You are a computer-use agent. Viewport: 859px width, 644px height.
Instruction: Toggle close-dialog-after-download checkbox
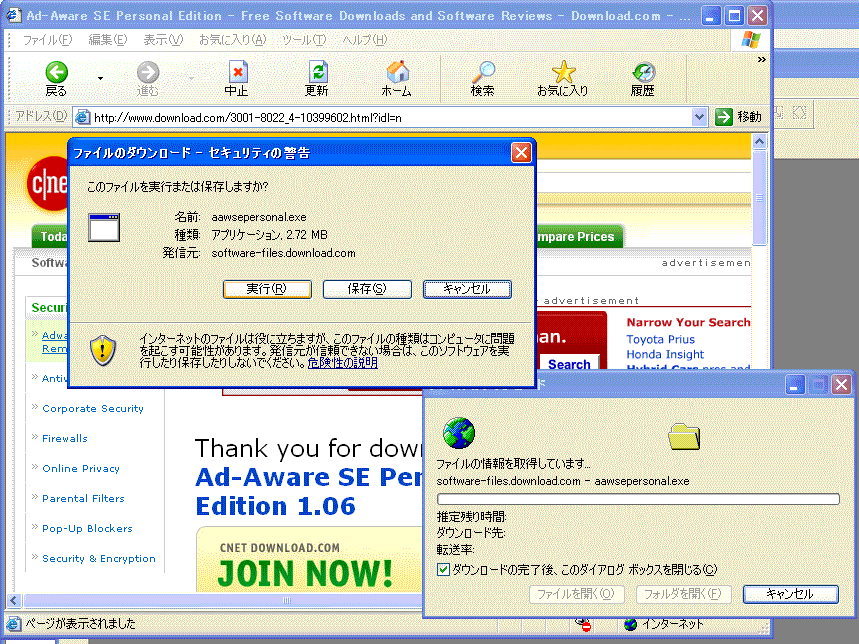(x=444, y=570)
